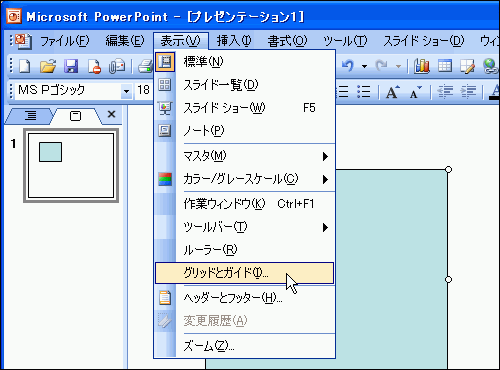Screen dimensions: 500x370
Task: Open ズーム(Z)... dialog
Action: coord(244,346)
